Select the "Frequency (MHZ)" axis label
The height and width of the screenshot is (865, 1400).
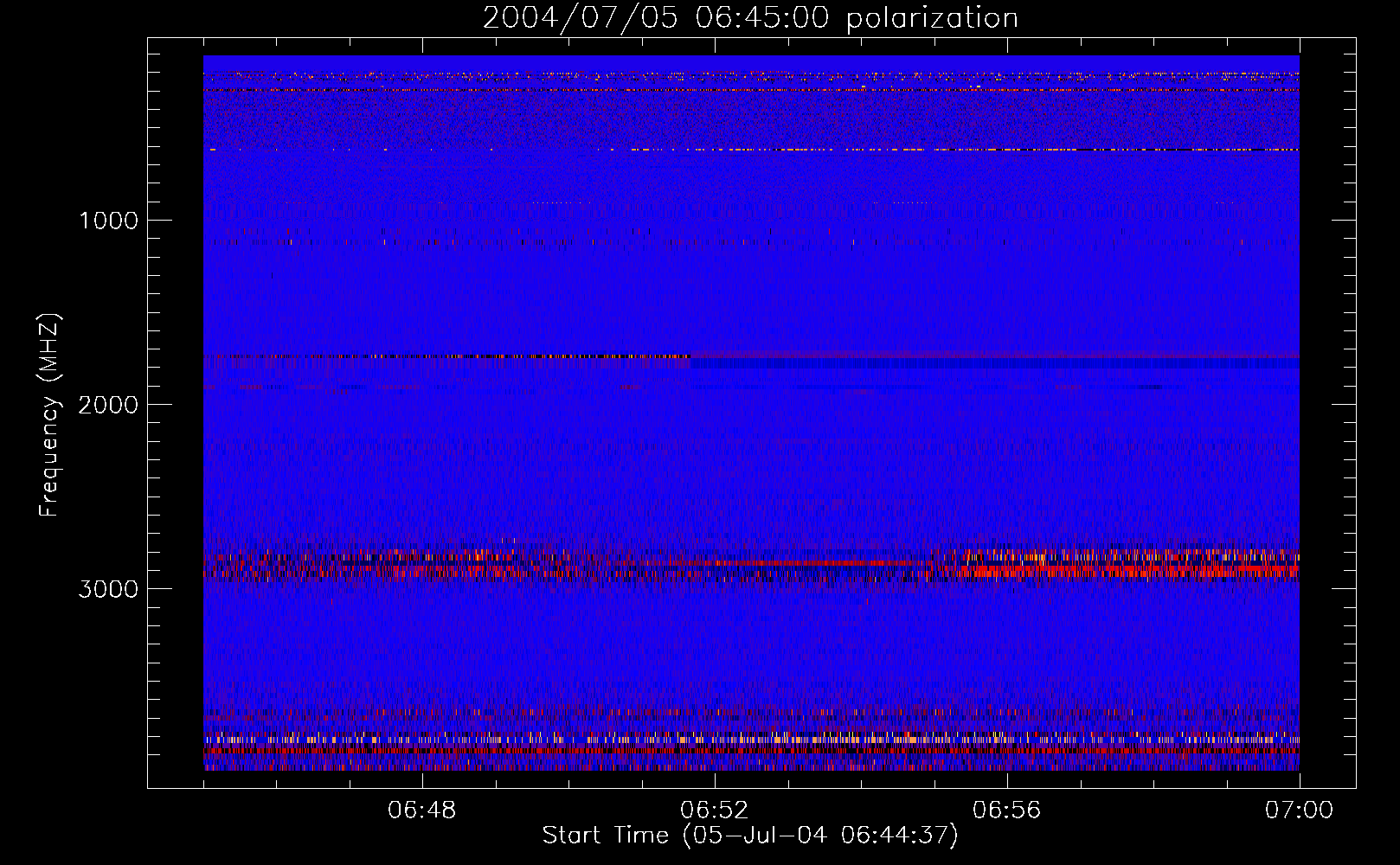point(49,414)
